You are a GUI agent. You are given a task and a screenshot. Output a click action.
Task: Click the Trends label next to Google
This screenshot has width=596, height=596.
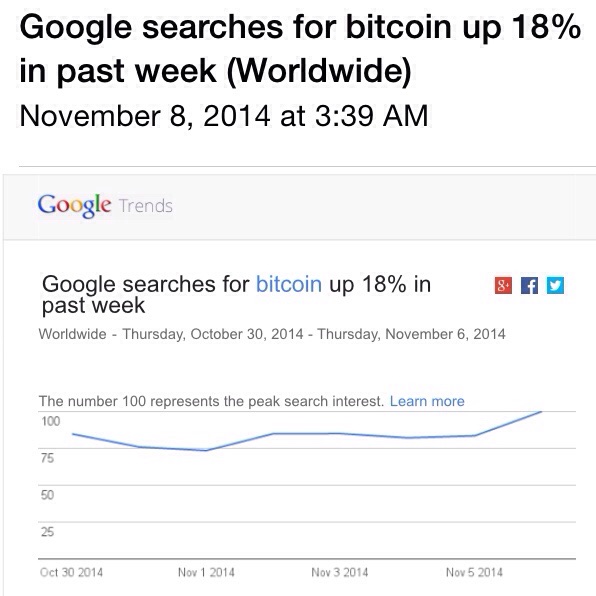coord(146,206)
